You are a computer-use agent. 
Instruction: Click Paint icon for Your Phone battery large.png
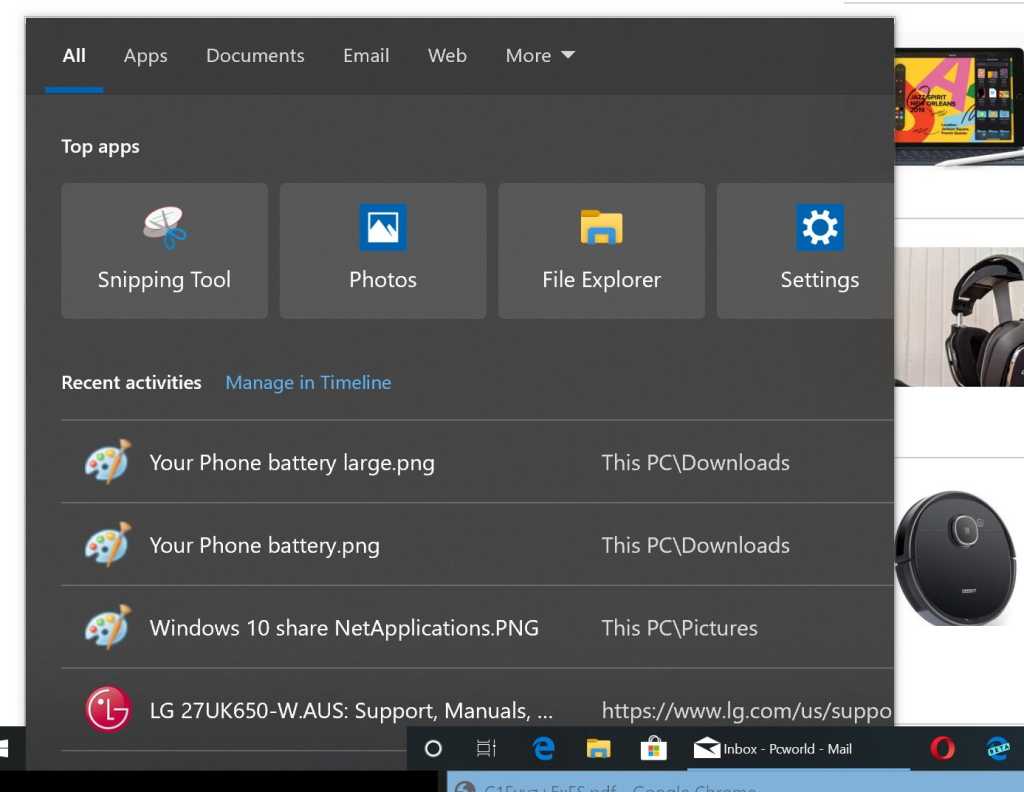[108, 462]
